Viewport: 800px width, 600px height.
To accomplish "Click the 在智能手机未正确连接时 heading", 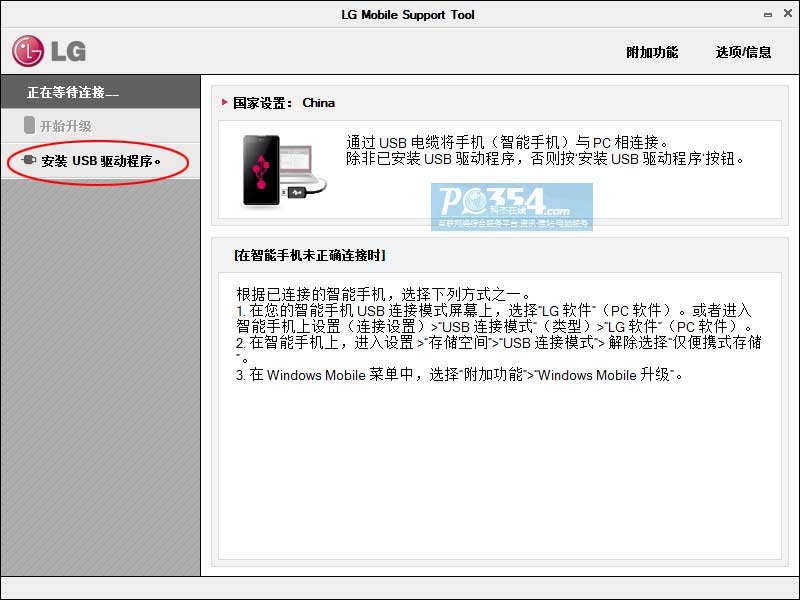I will 310,255.
